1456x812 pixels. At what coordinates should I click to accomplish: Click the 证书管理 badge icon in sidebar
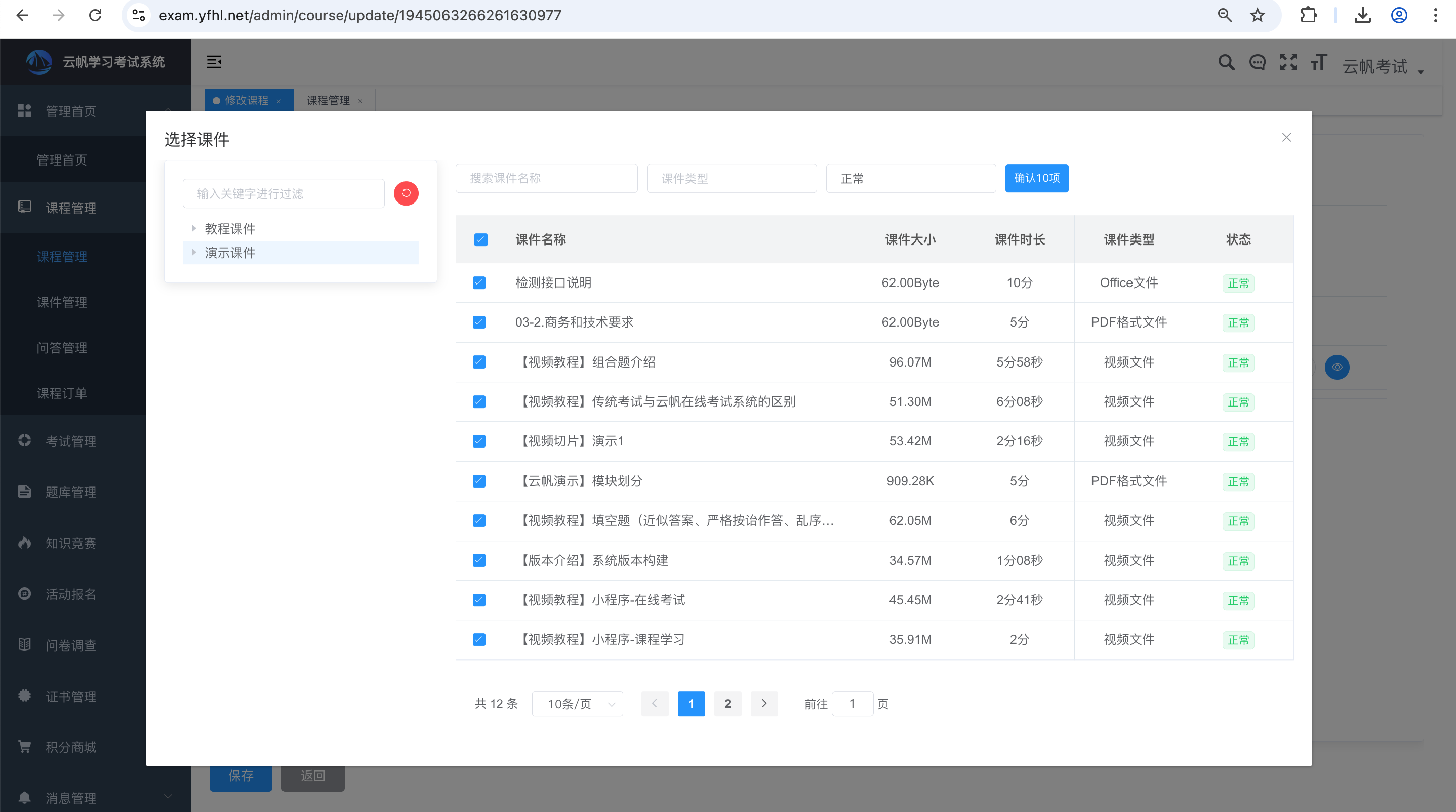click(x=24, y=696)
